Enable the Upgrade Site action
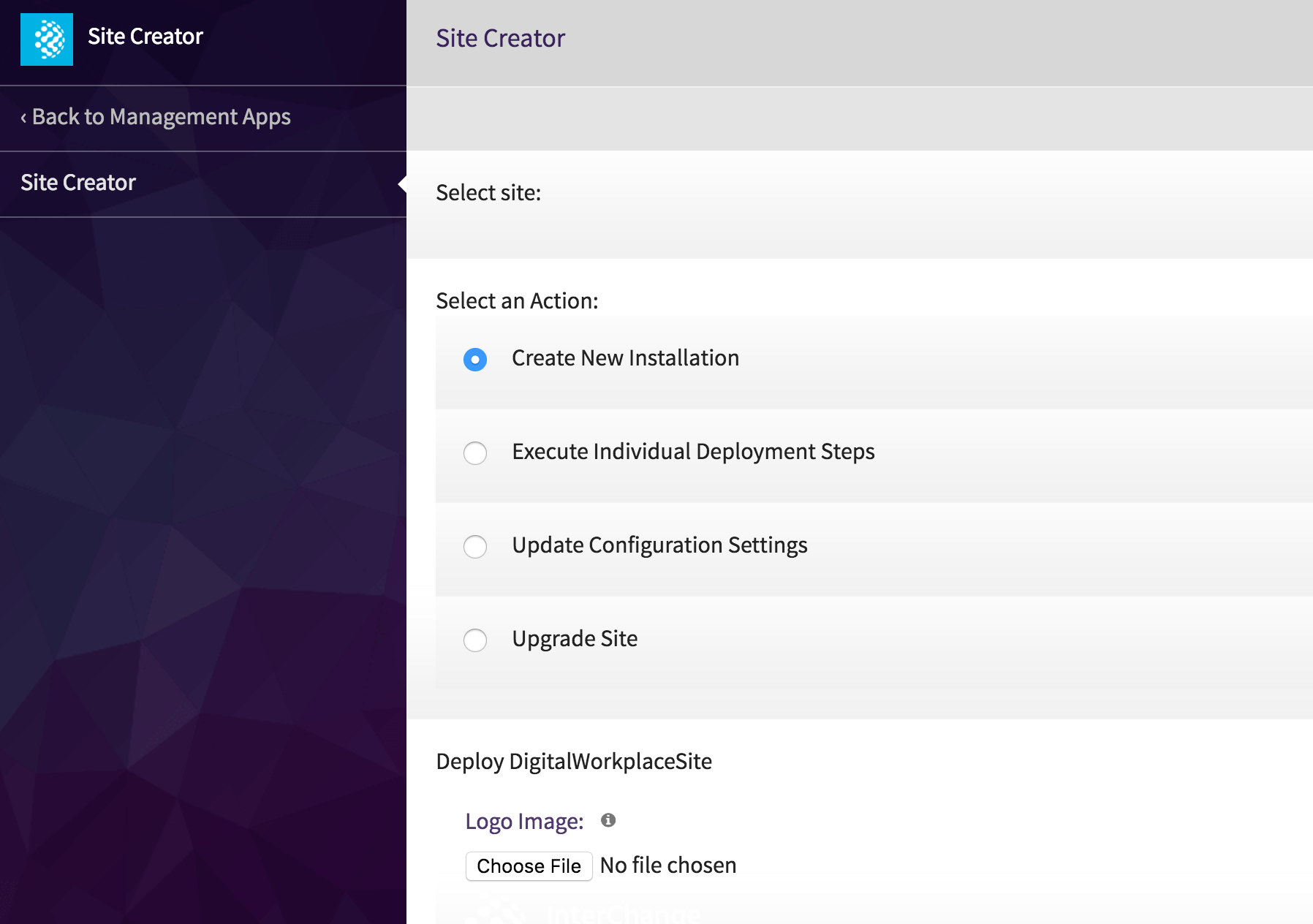 [474, 640]
